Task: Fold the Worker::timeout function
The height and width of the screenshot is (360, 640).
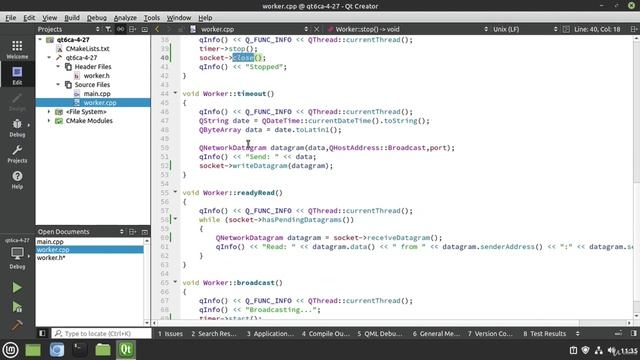Action: (176, 93)
